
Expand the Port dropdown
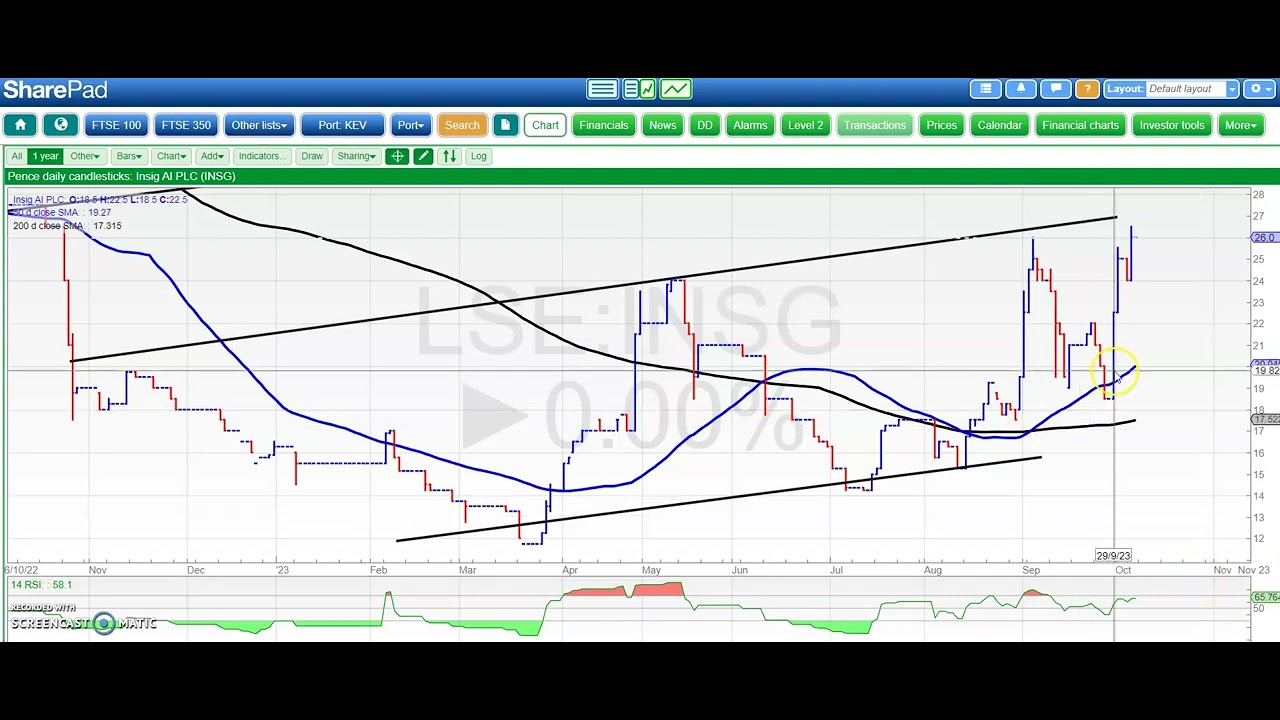(410, 125)
